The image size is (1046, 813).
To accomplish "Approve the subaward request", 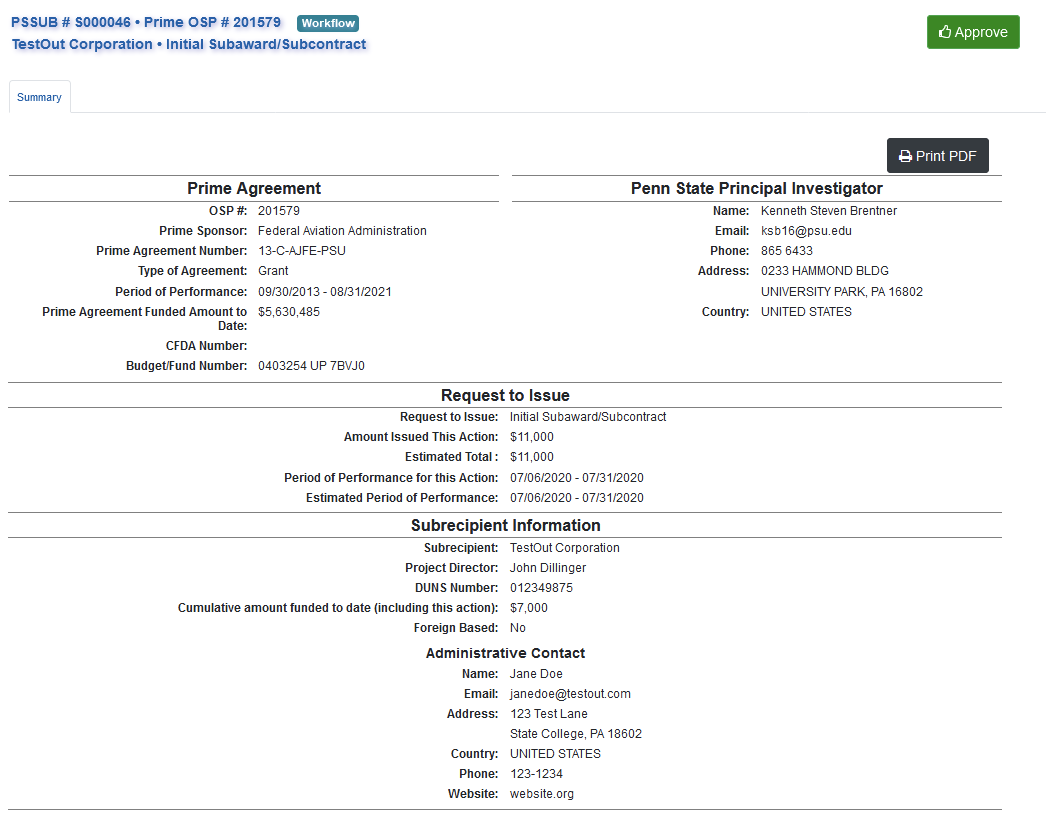I will click(x=973, y=32).
